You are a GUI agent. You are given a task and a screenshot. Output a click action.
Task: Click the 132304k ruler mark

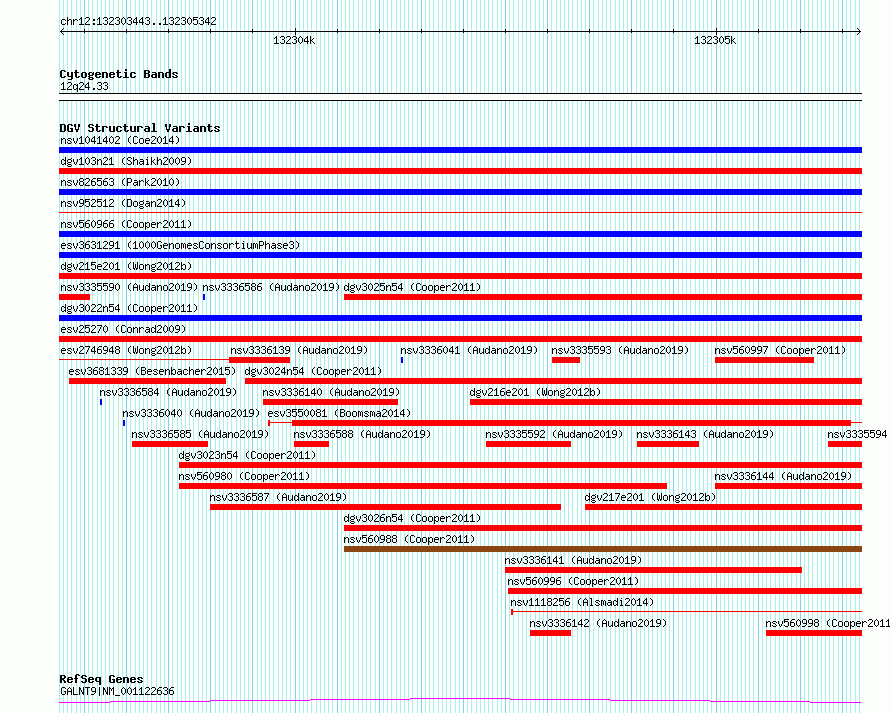click(294, 40)
